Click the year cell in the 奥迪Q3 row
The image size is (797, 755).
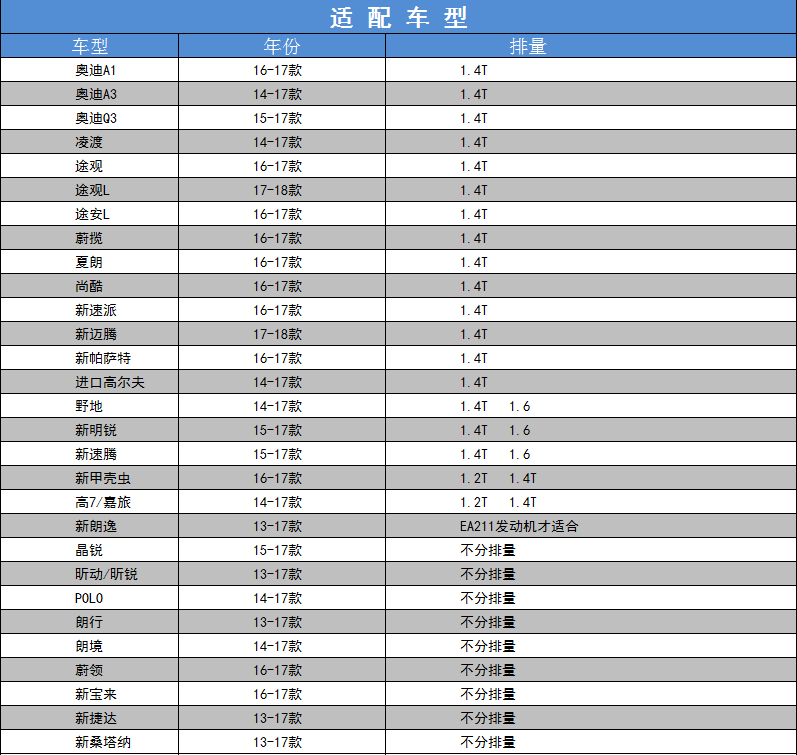pyautogui.click(x=282, y=118)
